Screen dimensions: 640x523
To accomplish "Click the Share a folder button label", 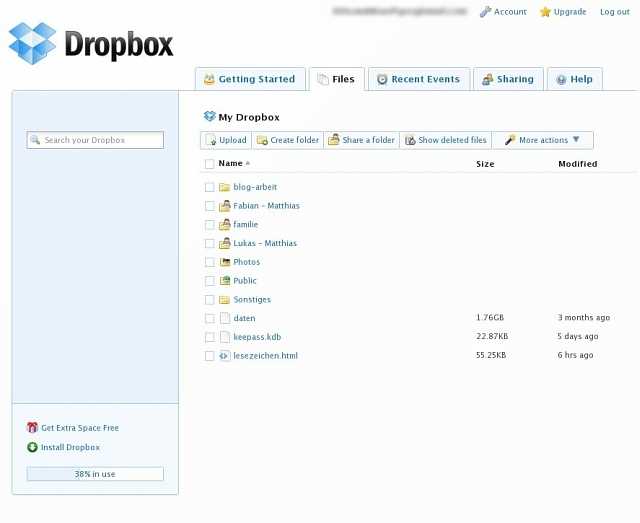I will coord(369,140).
